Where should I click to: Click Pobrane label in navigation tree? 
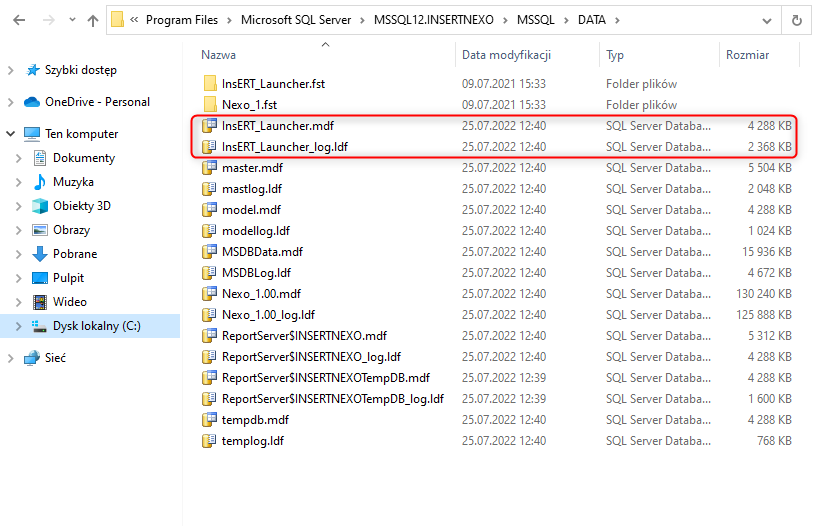point(75,254)
